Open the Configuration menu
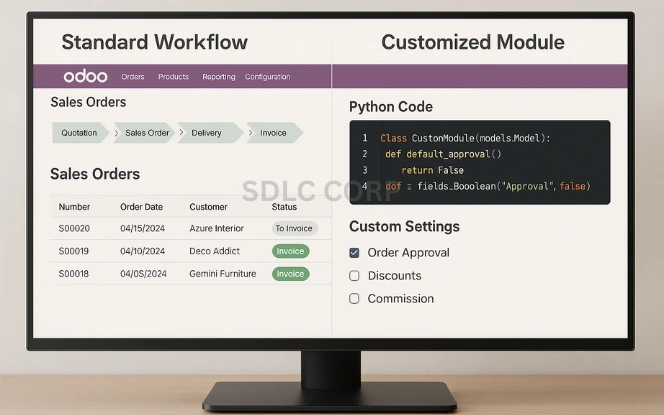664x415 pixels. click(268, 77)
